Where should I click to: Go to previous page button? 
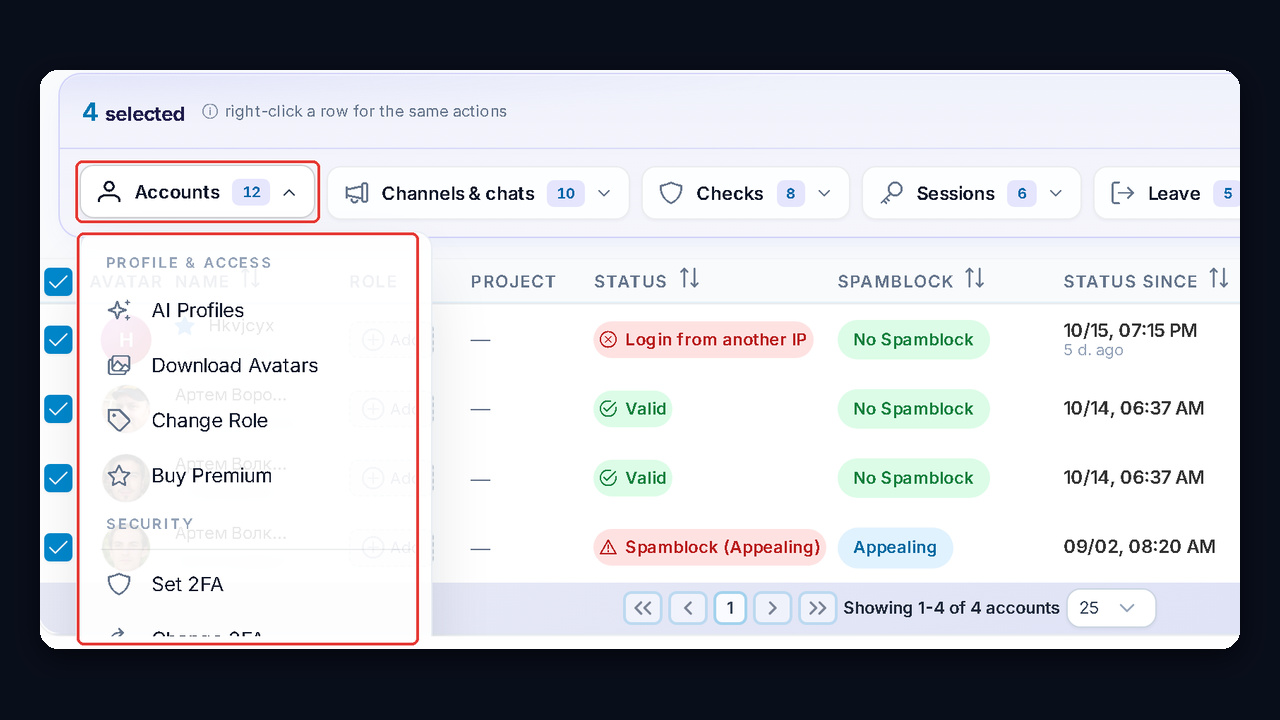pyautogui.click(x=688, y=608)
